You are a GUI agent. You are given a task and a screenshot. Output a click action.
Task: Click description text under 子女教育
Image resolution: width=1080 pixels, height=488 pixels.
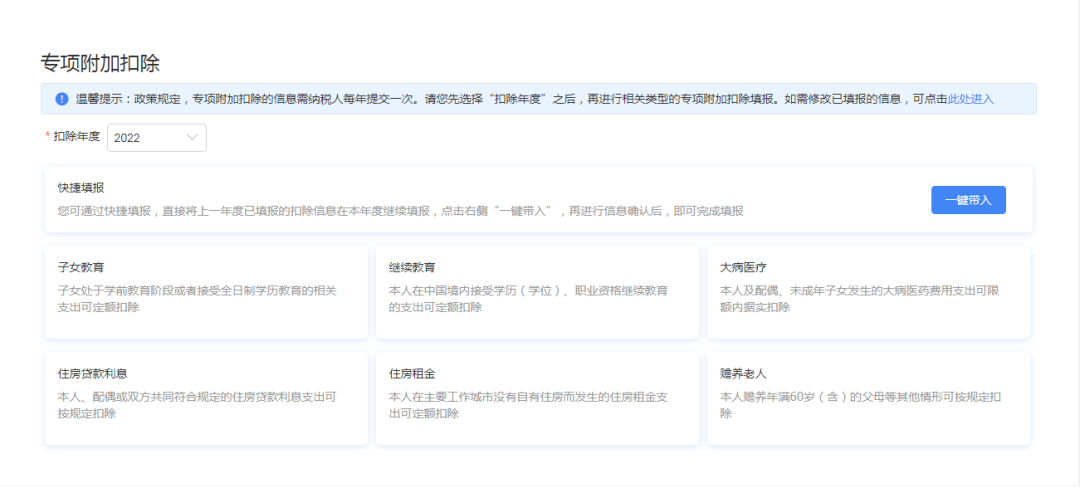(x=198, y=299)
